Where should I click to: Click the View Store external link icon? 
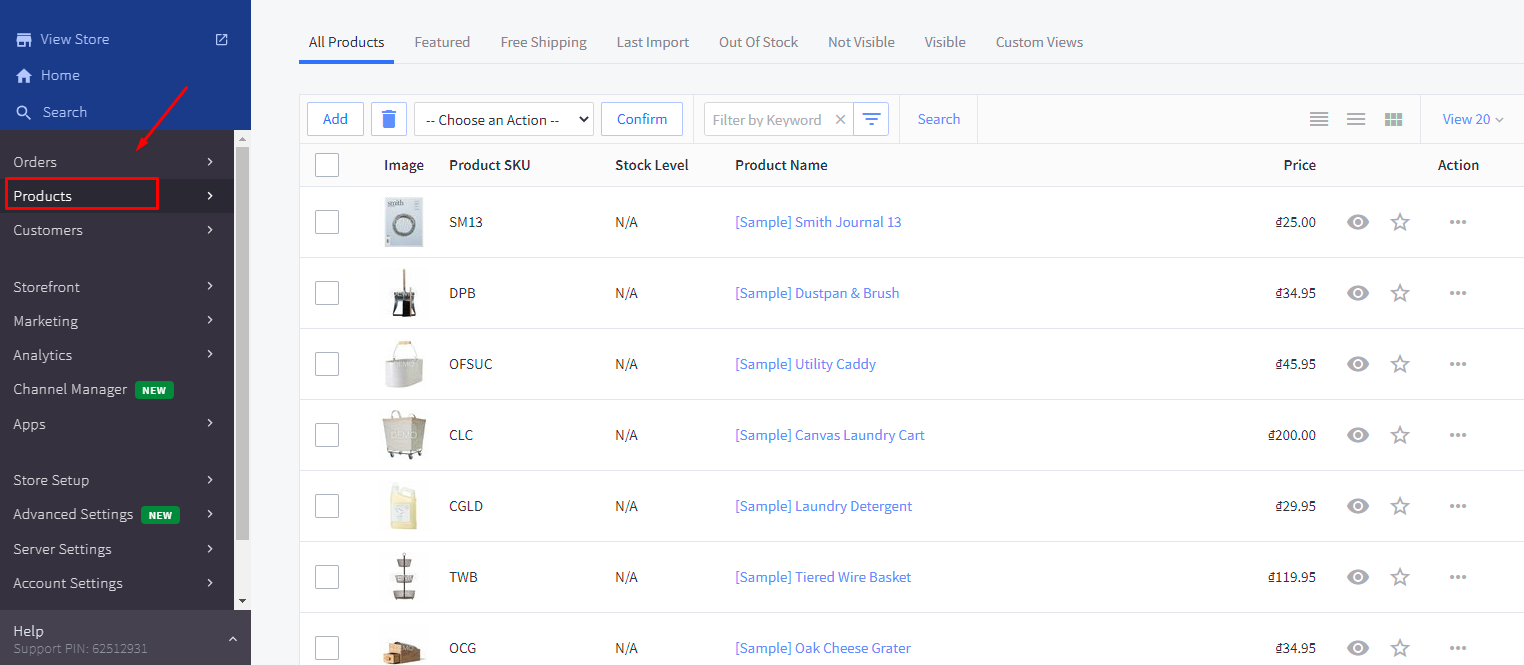click(221, 39)
